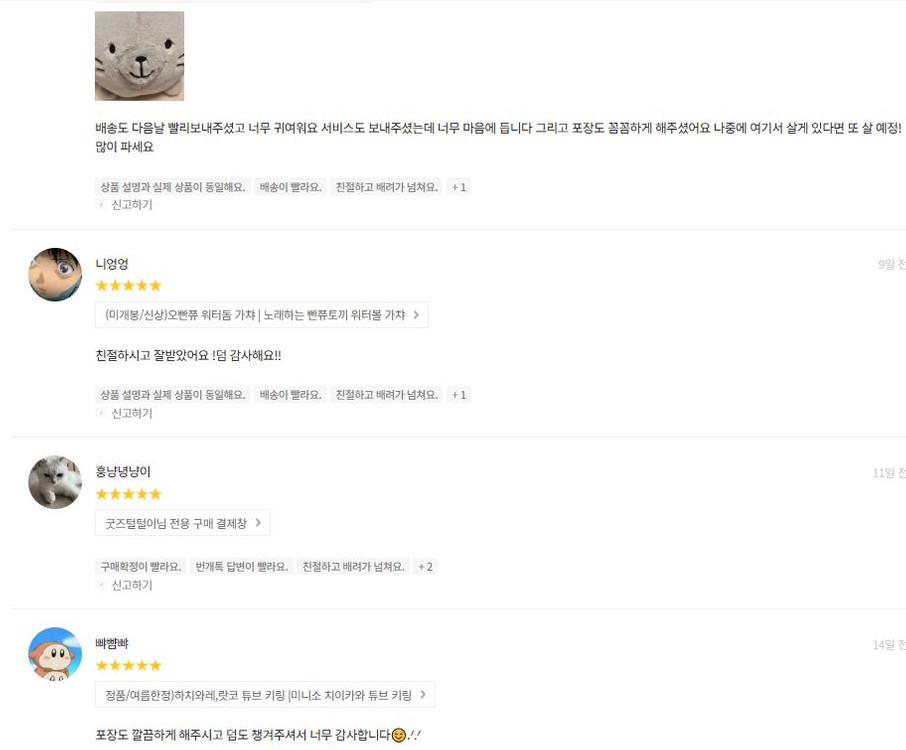This screenshot has height=750, width=906.
Task: Click the star rating under 빠뺨빠
Action: (128, 665)
